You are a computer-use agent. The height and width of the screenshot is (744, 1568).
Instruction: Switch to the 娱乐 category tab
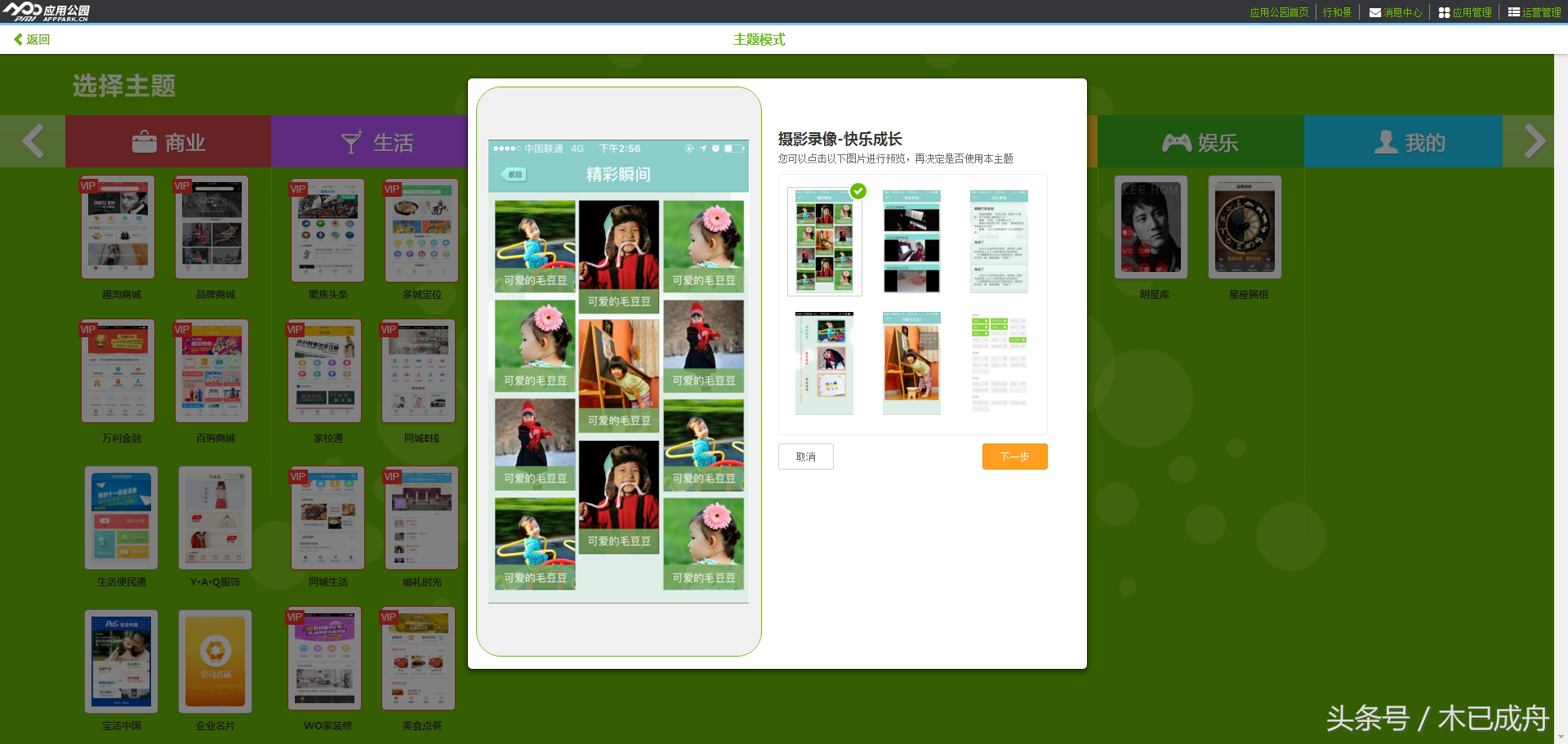1200,142
